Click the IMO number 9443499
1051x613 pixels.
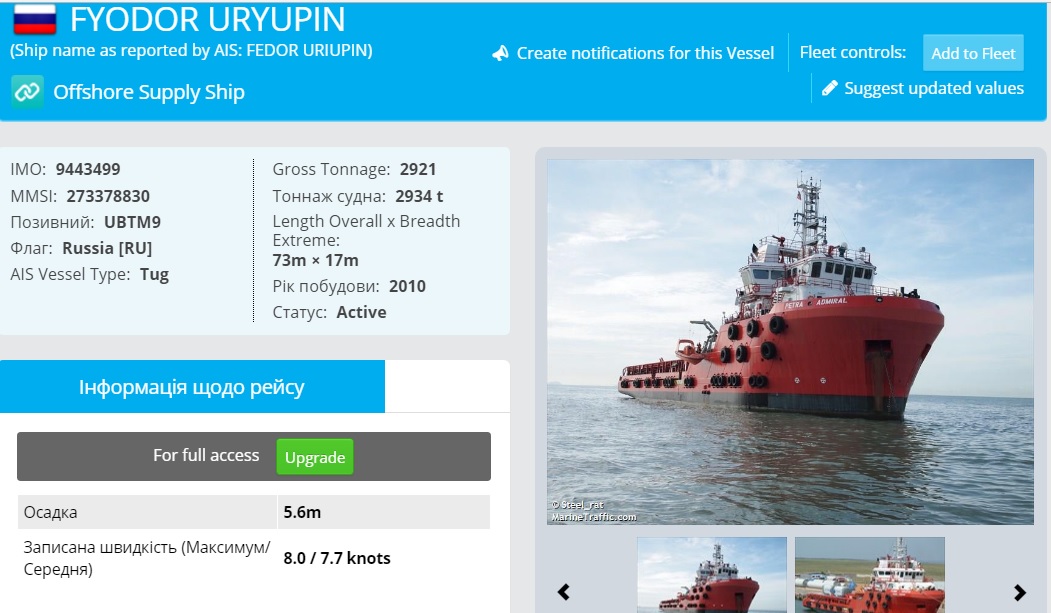point(88,169)
